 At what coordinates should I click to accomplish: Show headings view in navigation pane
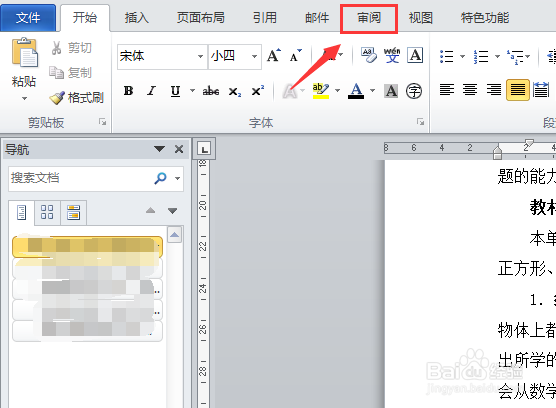pos(22,213)
